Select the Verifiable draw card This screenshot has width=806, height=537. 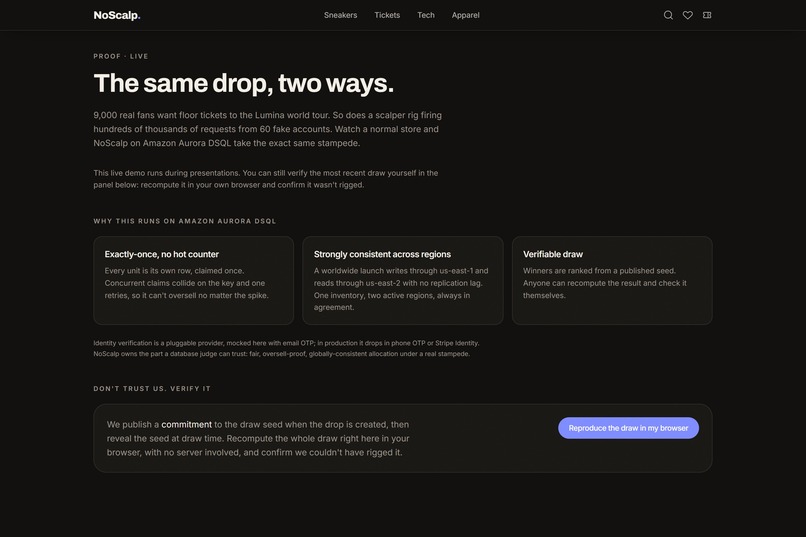pyautogui.click(x=612, y=281)
